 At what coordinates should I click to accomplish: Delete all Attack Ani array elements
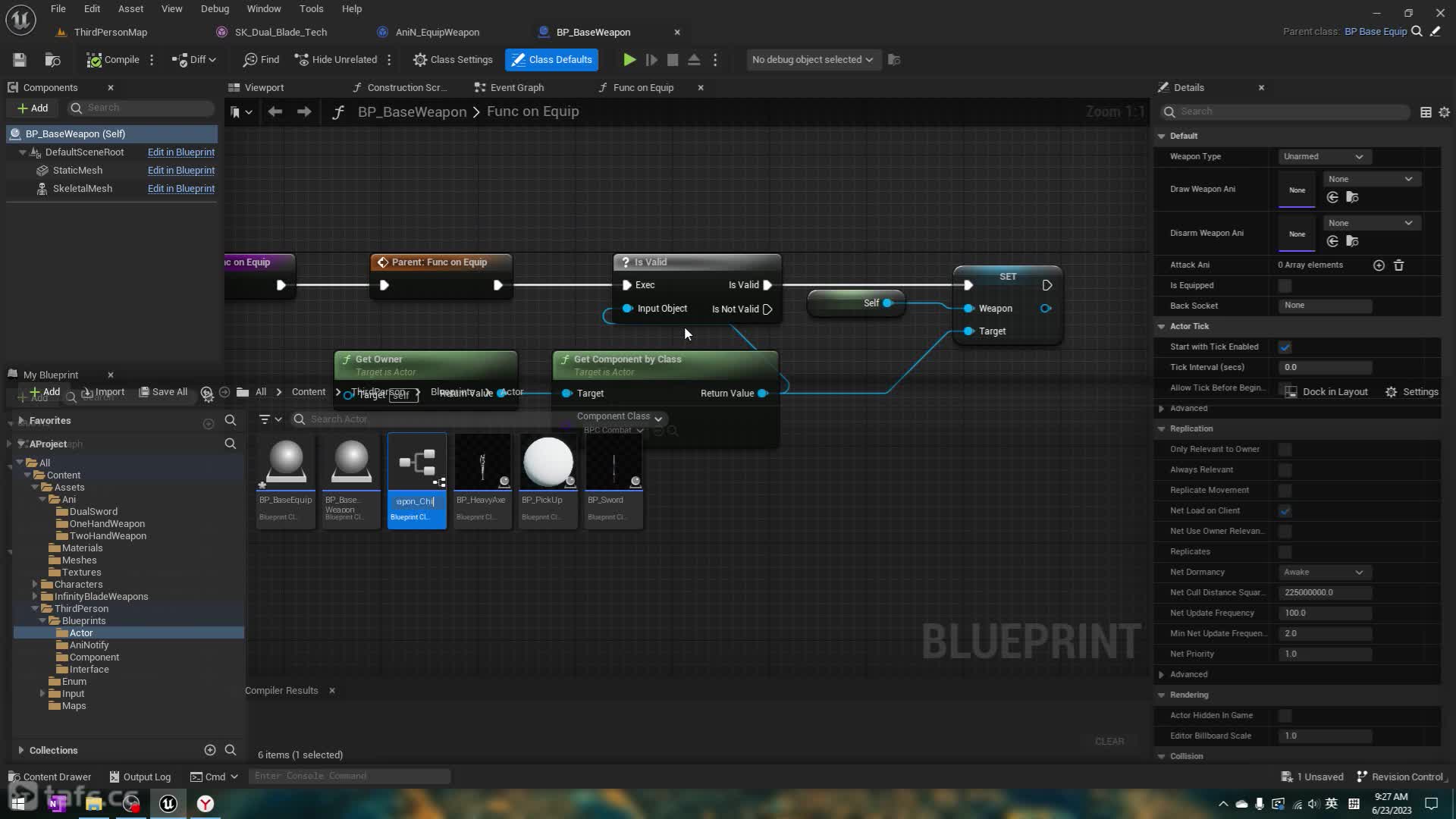click(1399, 265)
